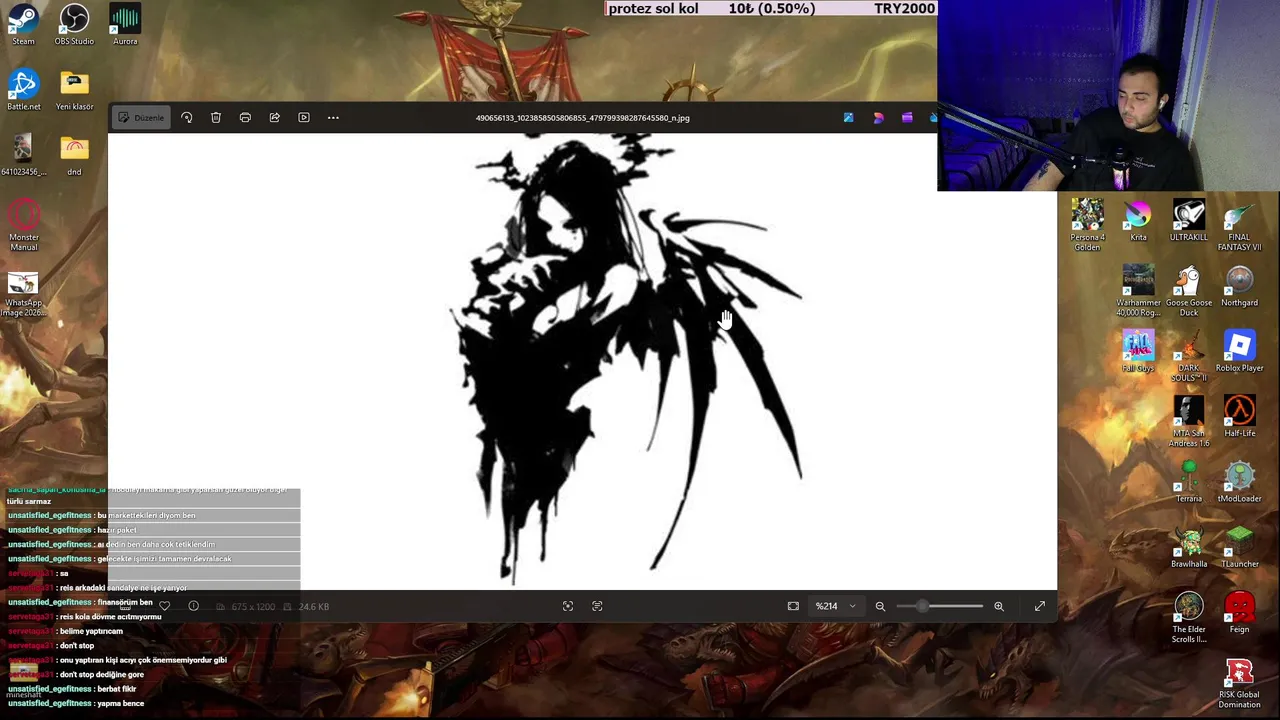This screenshot has width=1280, height=720.
Task: Show file info with the info icon
Action: [x=194, y=606]
